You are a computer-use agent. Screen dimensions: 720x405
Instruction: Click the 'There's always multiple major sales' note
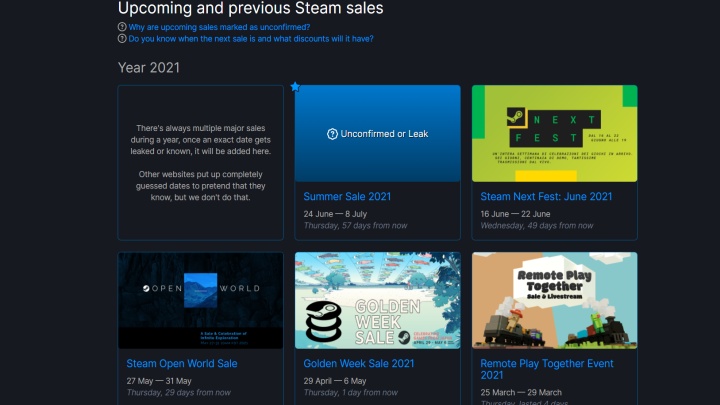point(201,140)
